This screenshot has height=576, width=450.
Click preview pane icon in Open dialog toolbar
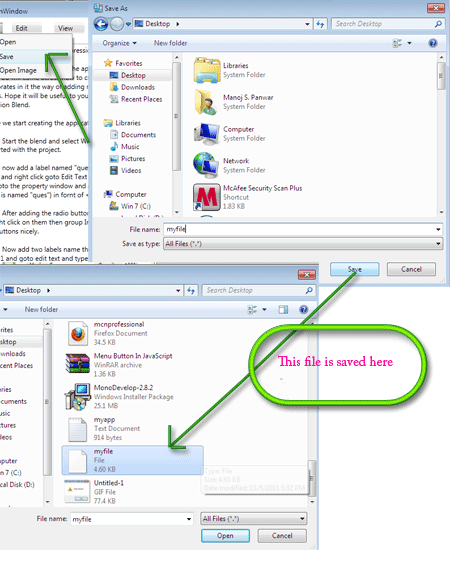tap(283, 310)
